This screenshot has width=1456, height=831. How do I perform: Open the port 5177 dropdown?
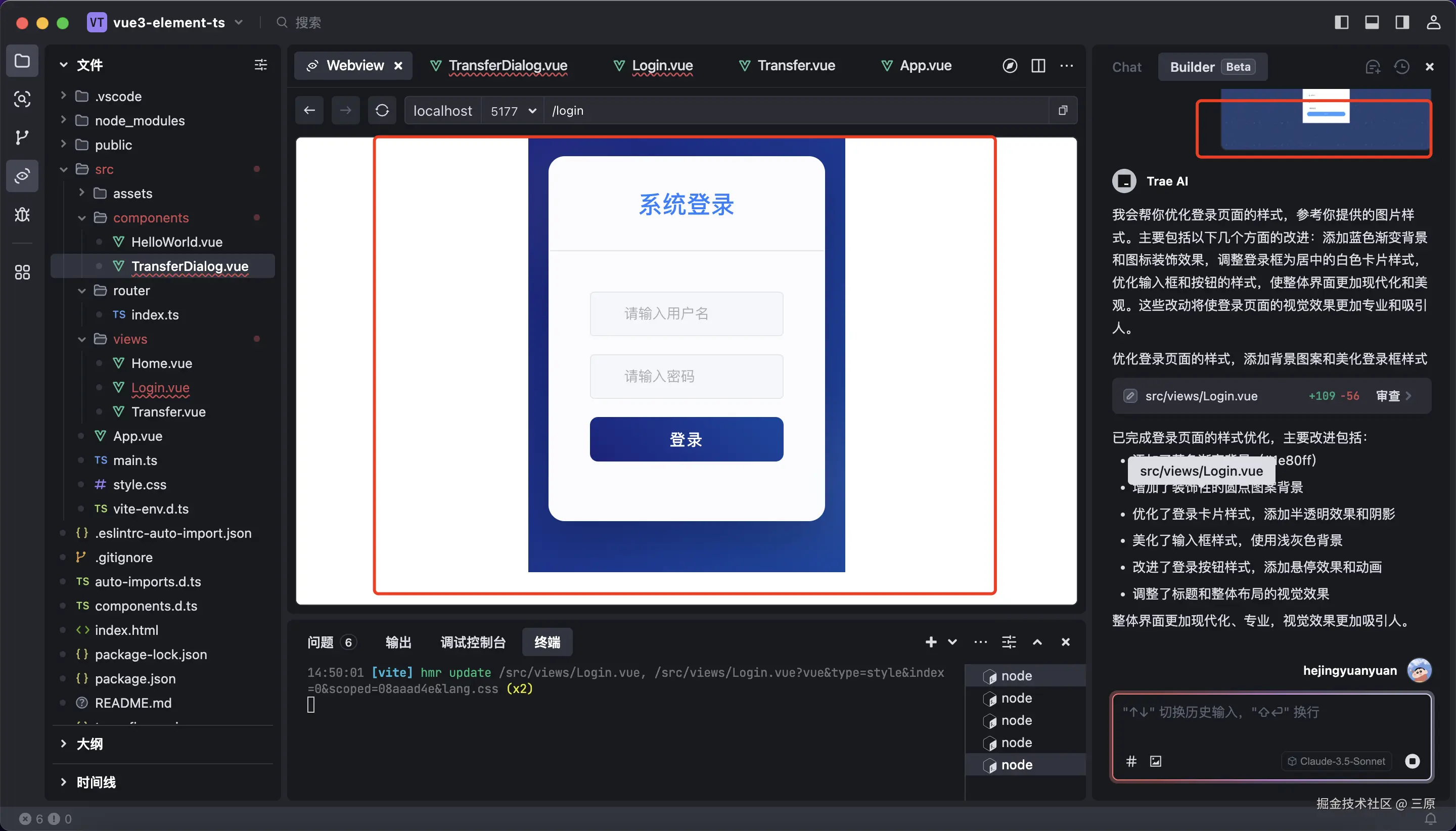[x=513, y=111]
